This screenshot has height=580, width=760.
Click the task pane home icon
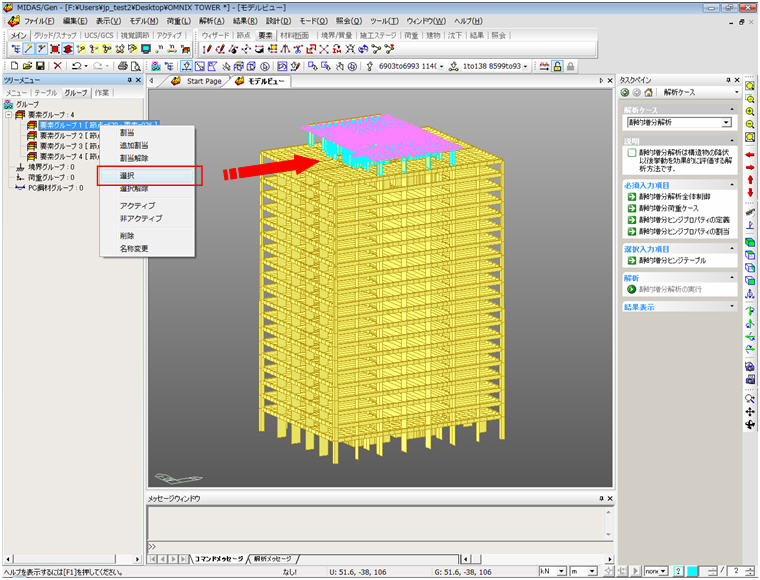click(x=649, y=93)
